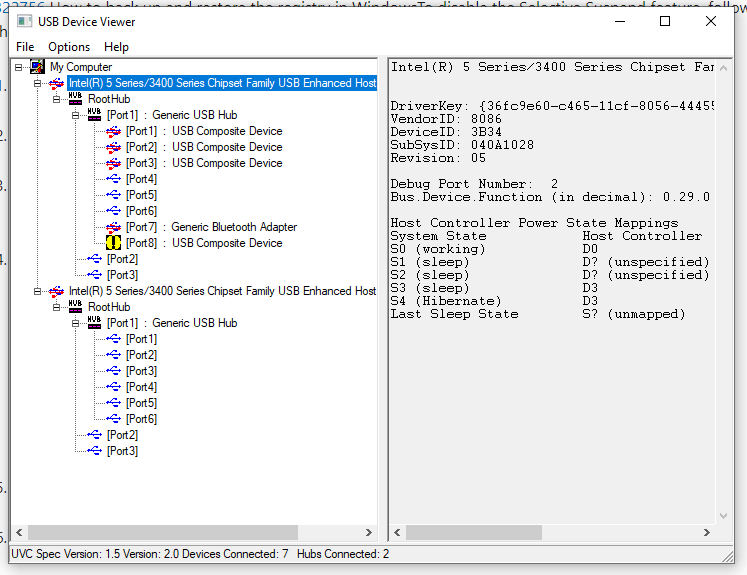
Task: Click the Debug Port Number line
Action: click(474, 184)
